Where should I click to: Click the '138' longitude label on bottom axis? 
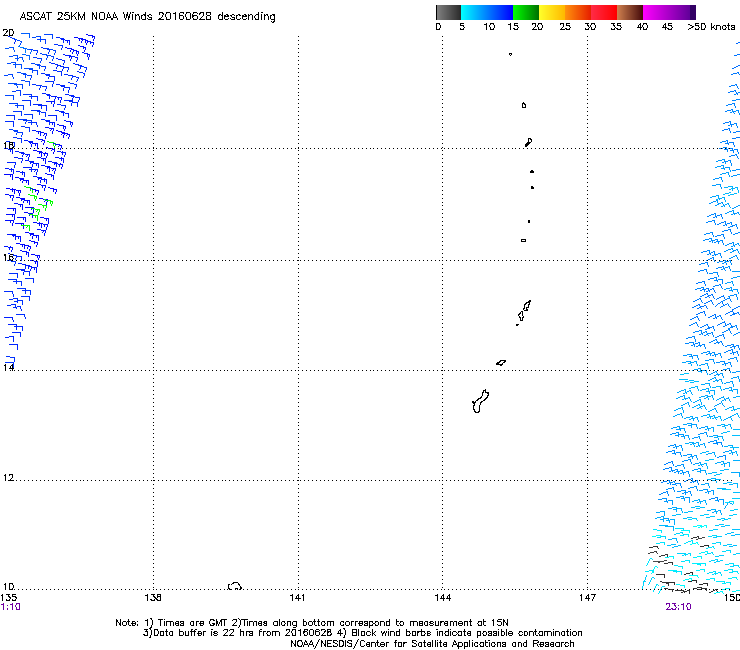153,598
